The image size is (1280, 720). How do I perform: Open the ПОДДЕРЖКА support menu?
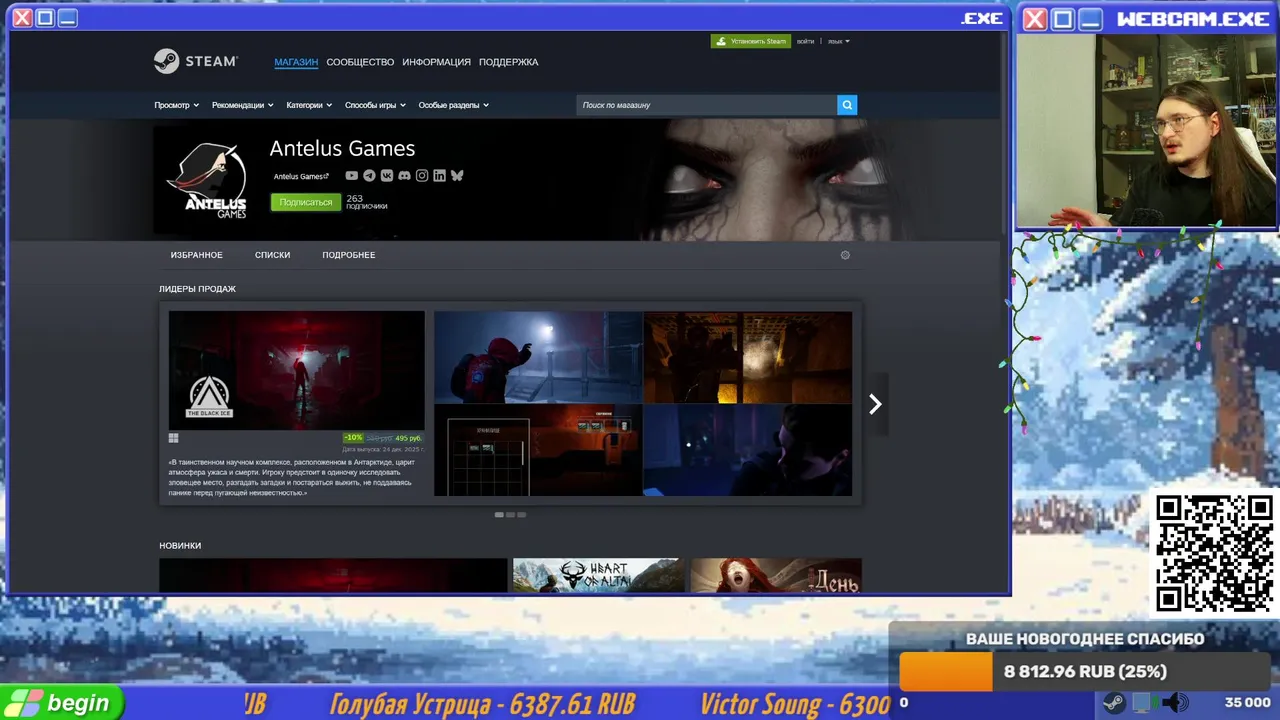(x=508, y=62)
